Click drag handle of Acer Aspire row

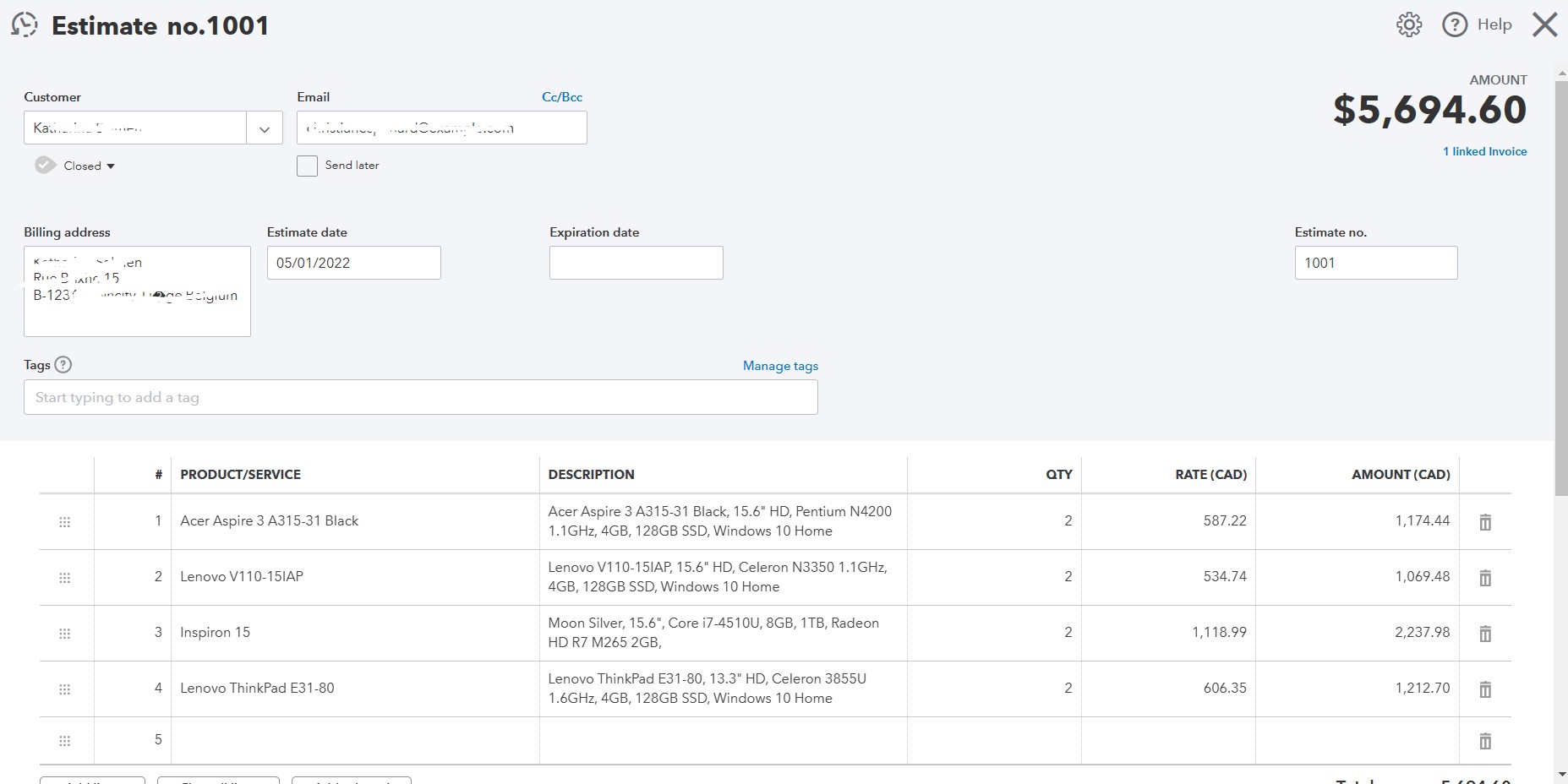pyautogui.click(x=64, y=522)
